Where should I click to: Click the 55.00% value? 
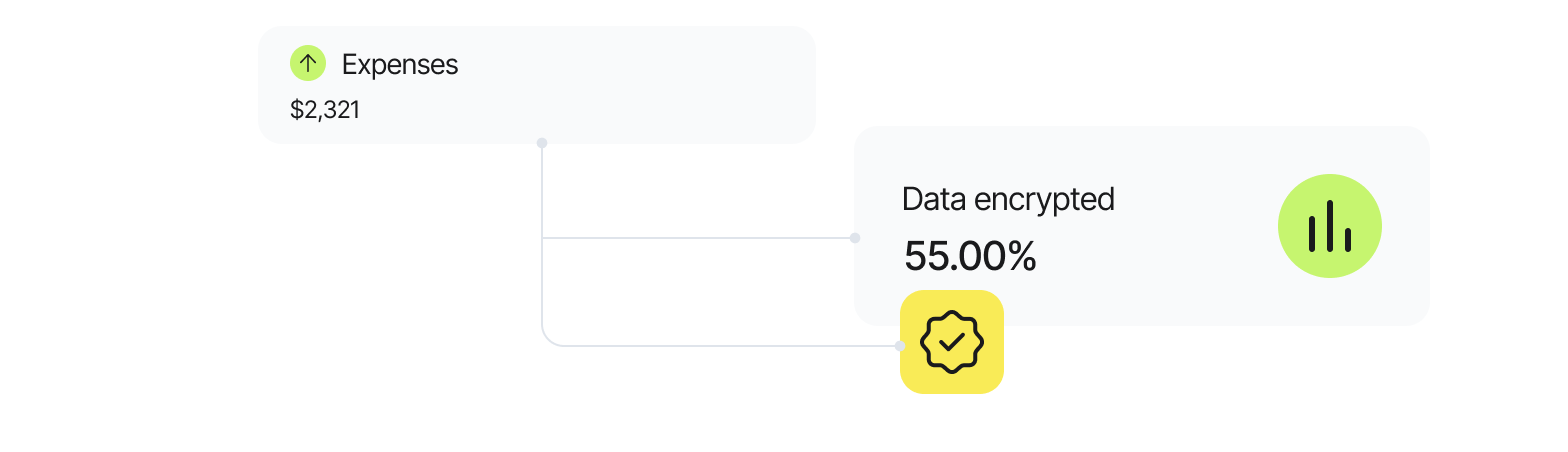[x=970, y=257]
